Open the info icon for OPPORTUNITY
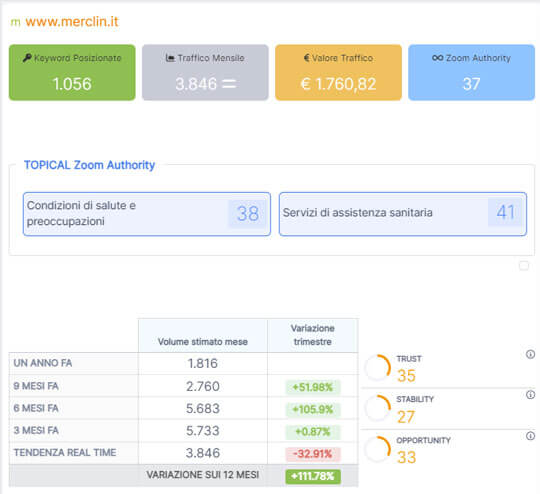 pyautogui.click(x=530, y=436)
